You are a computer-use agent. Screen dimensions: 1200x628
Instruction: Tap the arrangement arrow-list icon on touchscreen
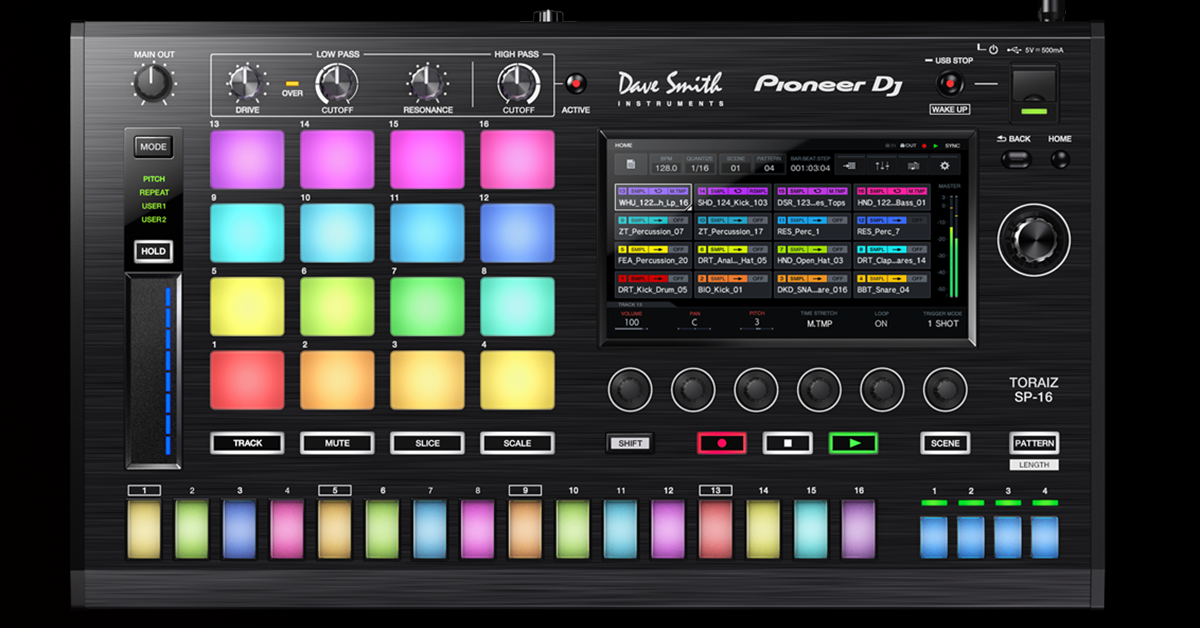(849, 165)
